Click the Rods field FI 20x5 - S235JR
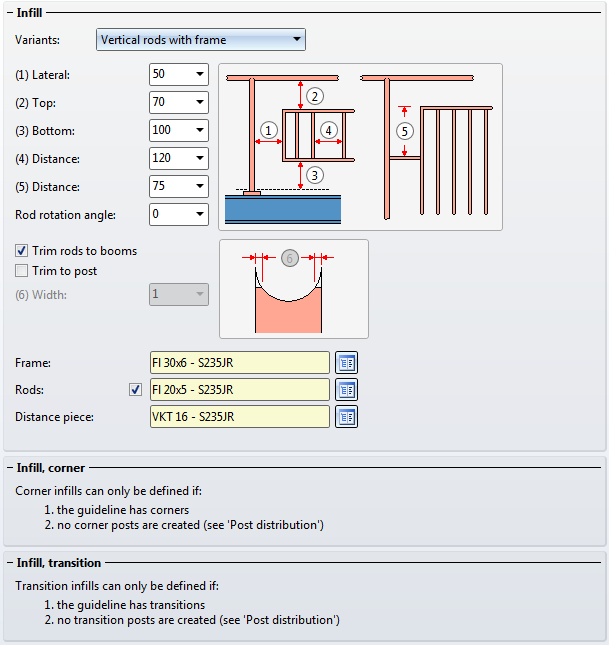The height and width of the screenshot is (645, 609). (x=240, y=390)
